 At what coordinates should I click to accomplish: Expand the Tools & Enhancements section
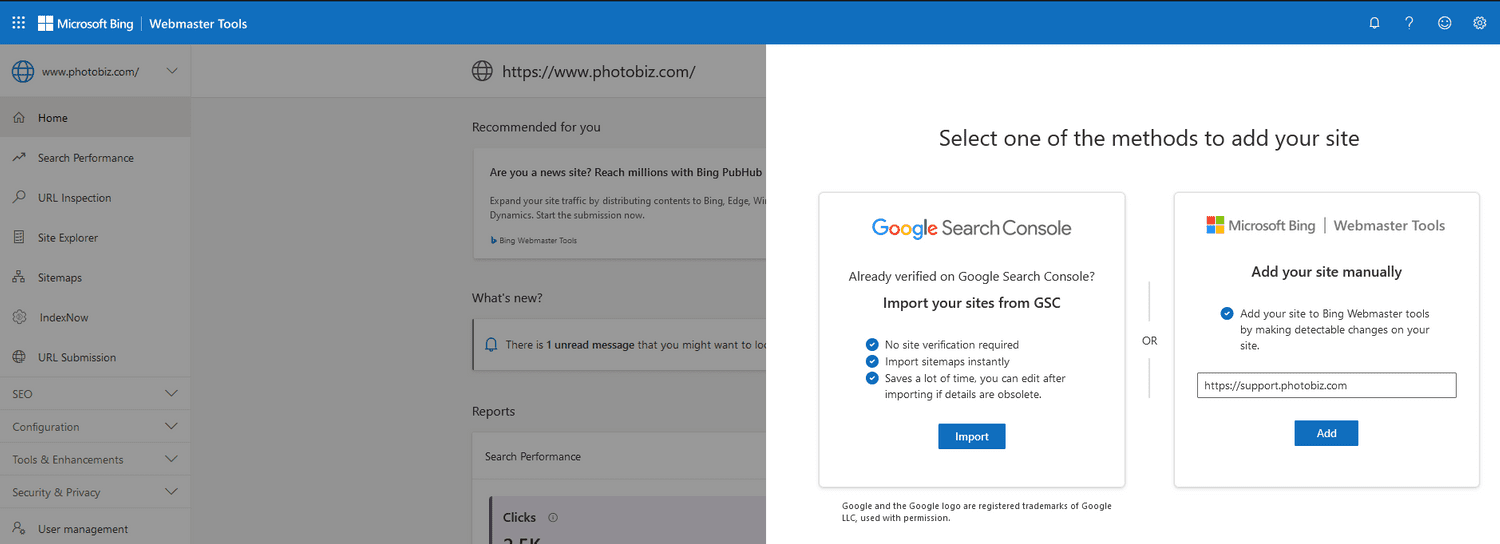point(171,460)
